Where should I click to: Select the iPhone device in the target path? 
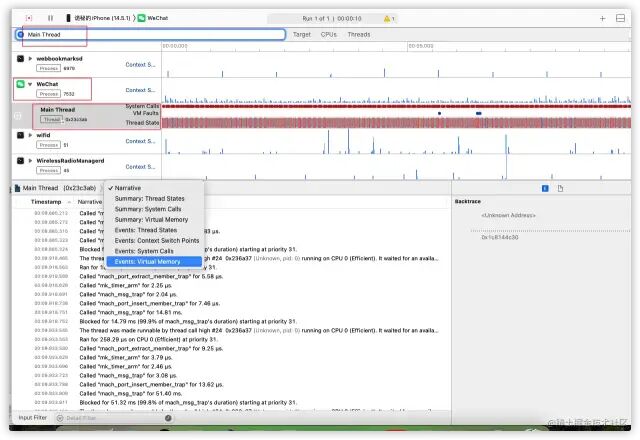[98, 18]
